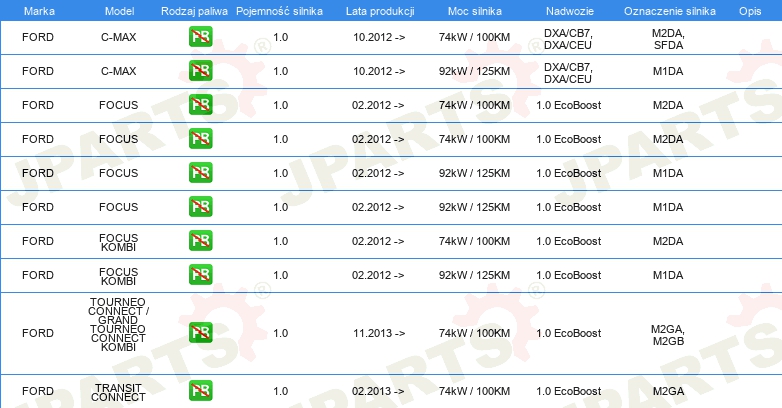This screenshot has height=408, width=782.
Task: Select the fuel icon in FOCUS KOMBI 100KM row
Action: (x=200, y=241)
